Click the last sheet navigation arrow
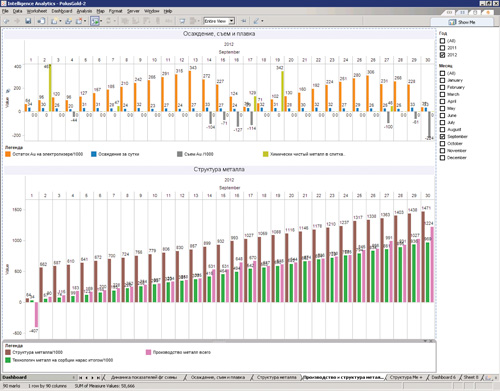Image resolution: width=500 pixels, height=391 pixels. click(98, 378)
